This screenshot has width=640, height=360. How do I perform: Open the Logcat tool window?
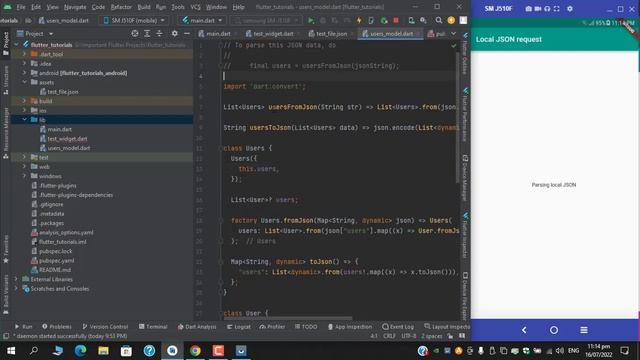(x=239, y=327)
